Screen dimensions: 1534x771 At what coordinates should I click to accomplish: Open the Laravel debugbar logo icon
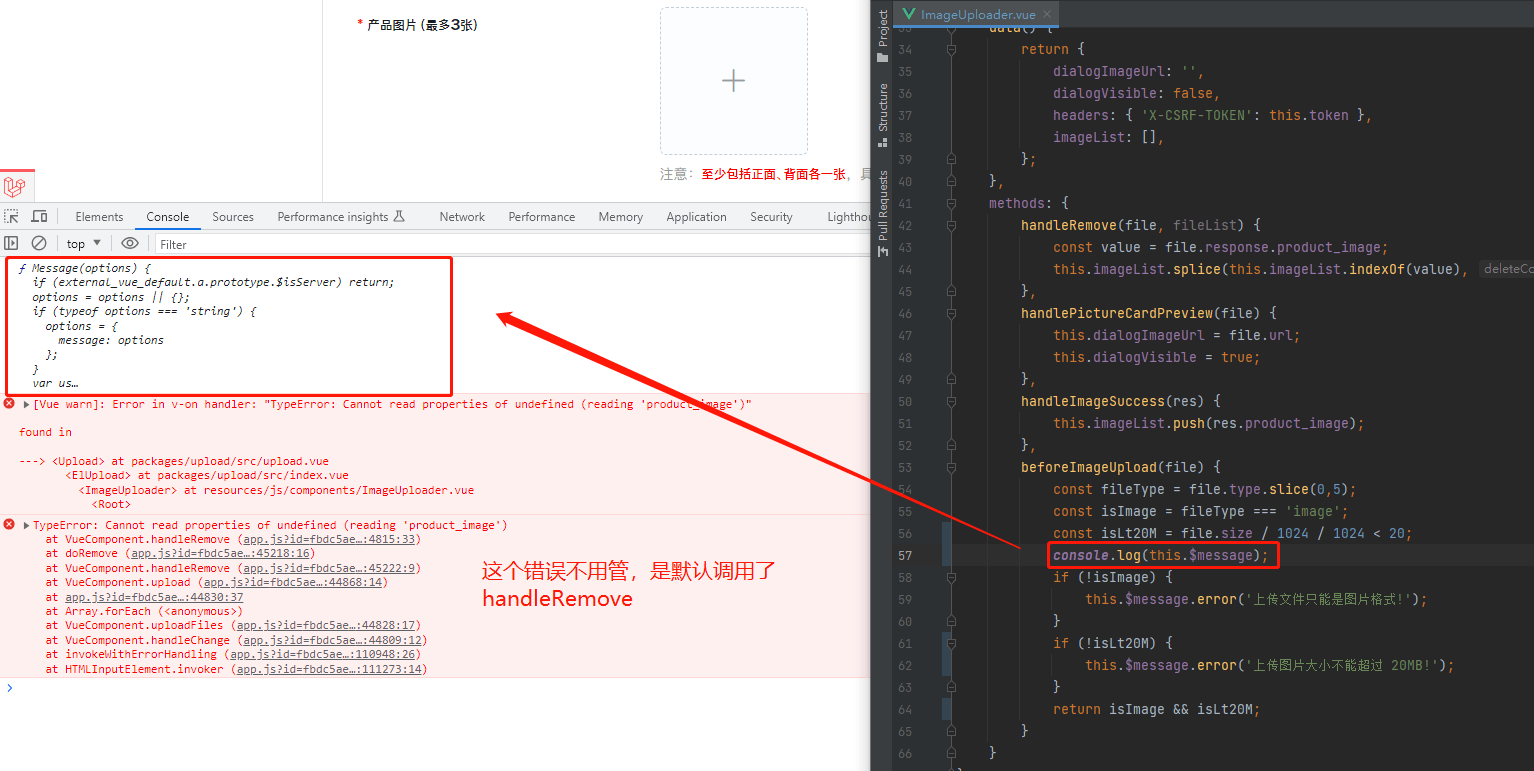pos(14,187)
